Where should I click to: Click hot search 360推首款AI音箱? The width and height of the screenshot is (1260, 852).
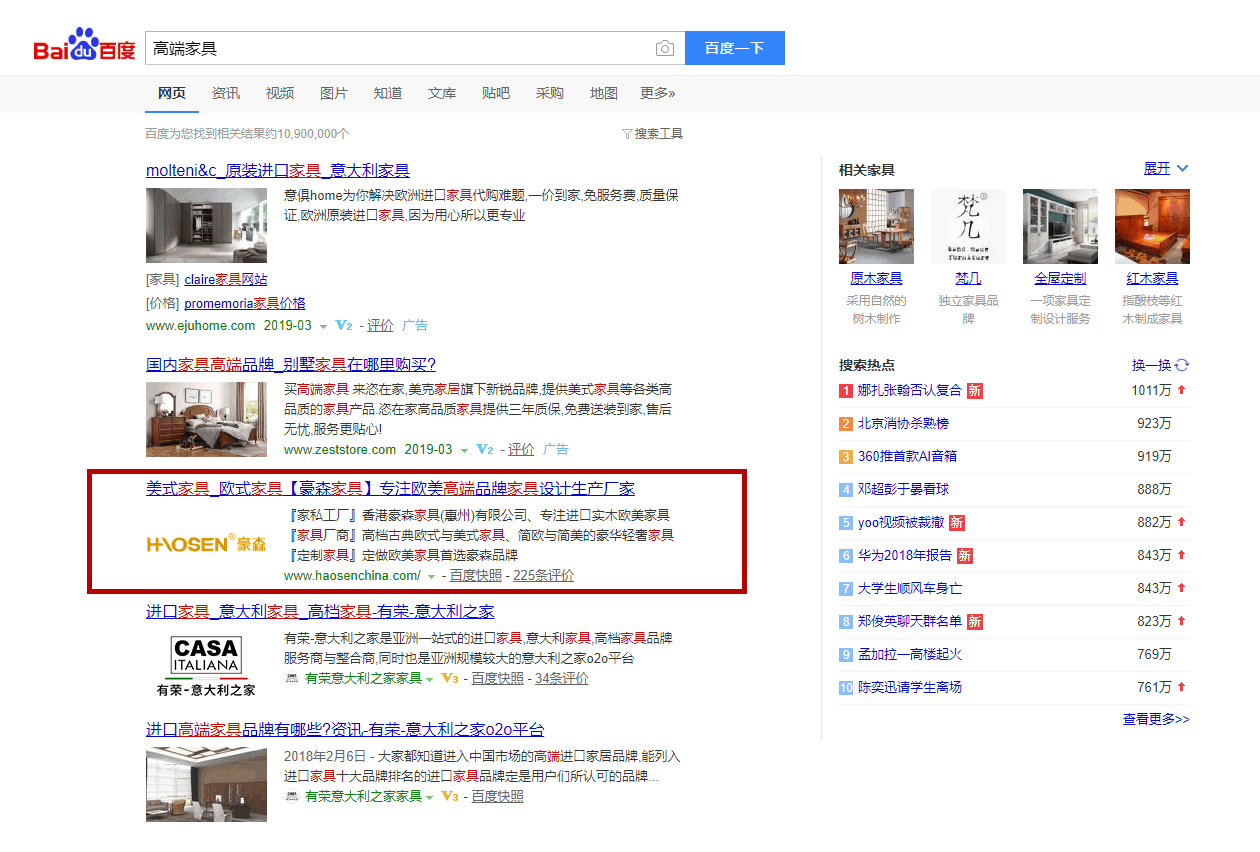pos(907,456)
